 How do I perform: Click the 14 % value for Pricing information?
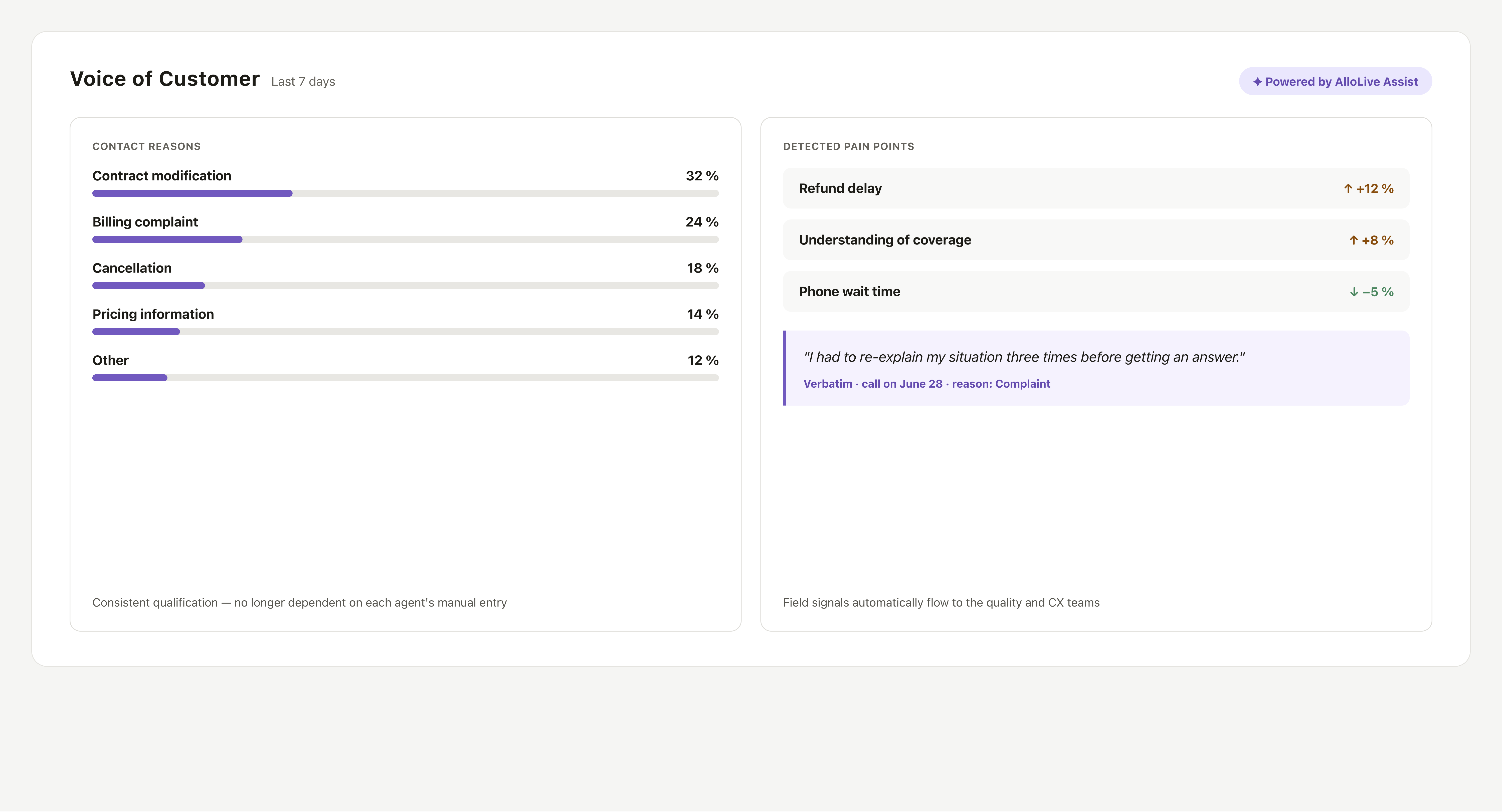point(703,314)
